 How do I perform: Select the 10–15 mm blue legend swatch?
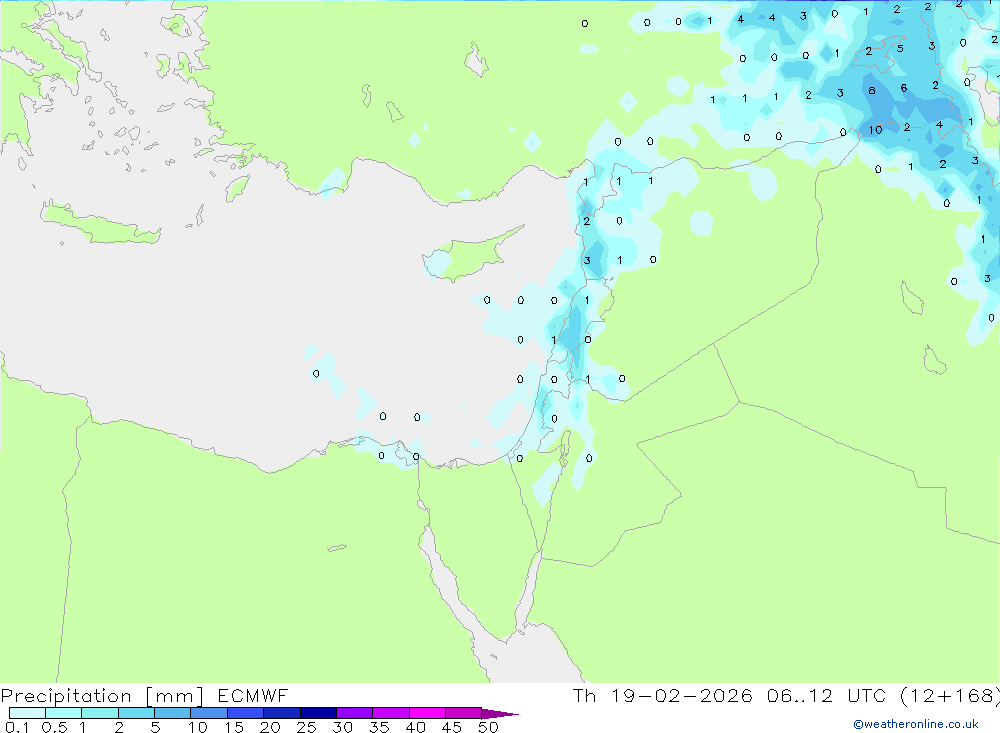tap(209, 713)
